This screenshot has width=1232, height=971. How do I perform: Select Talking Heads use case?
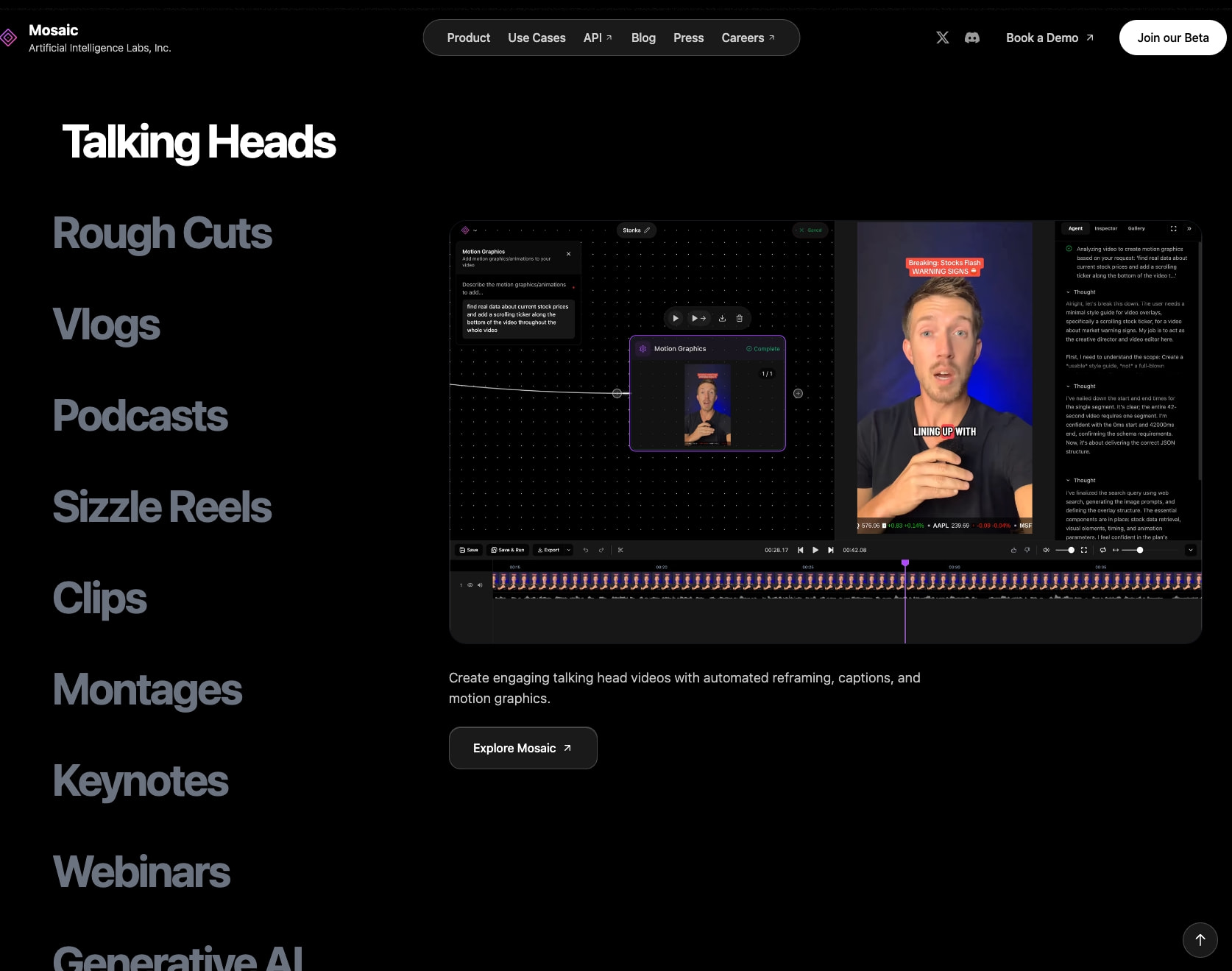tap(199, 142)
